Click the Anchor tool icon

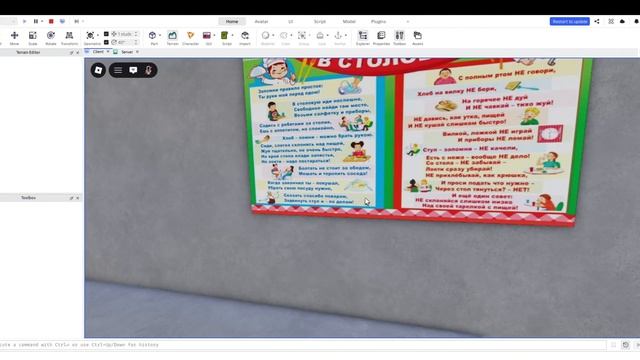click(x=338, y=36)
